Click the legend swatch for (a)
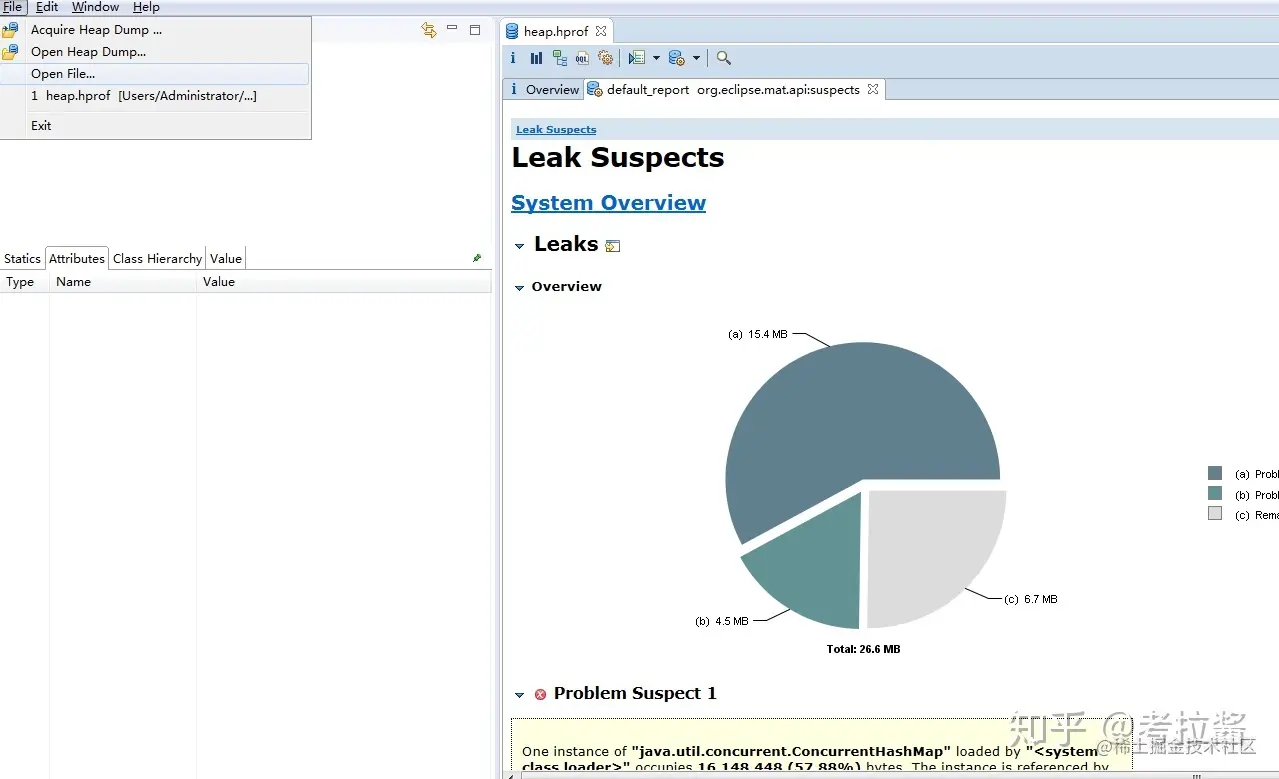 (1215, 473)
